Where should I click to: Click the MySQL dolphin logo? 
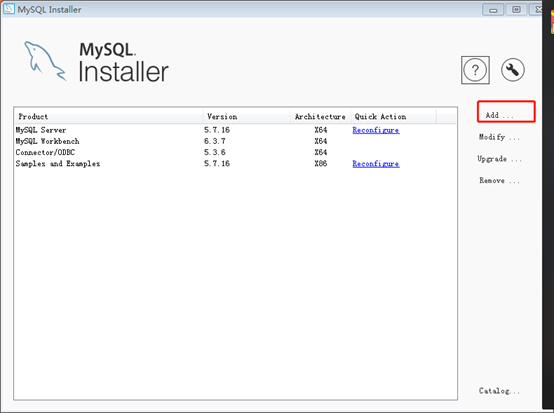click(45, 61)
